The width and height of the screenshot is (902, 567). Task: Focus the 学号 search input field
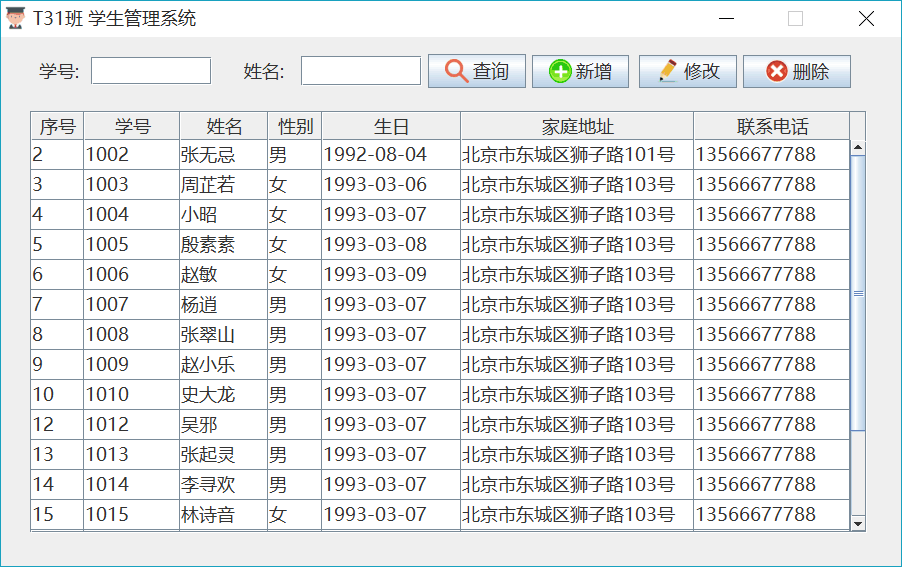pos(151,71)
